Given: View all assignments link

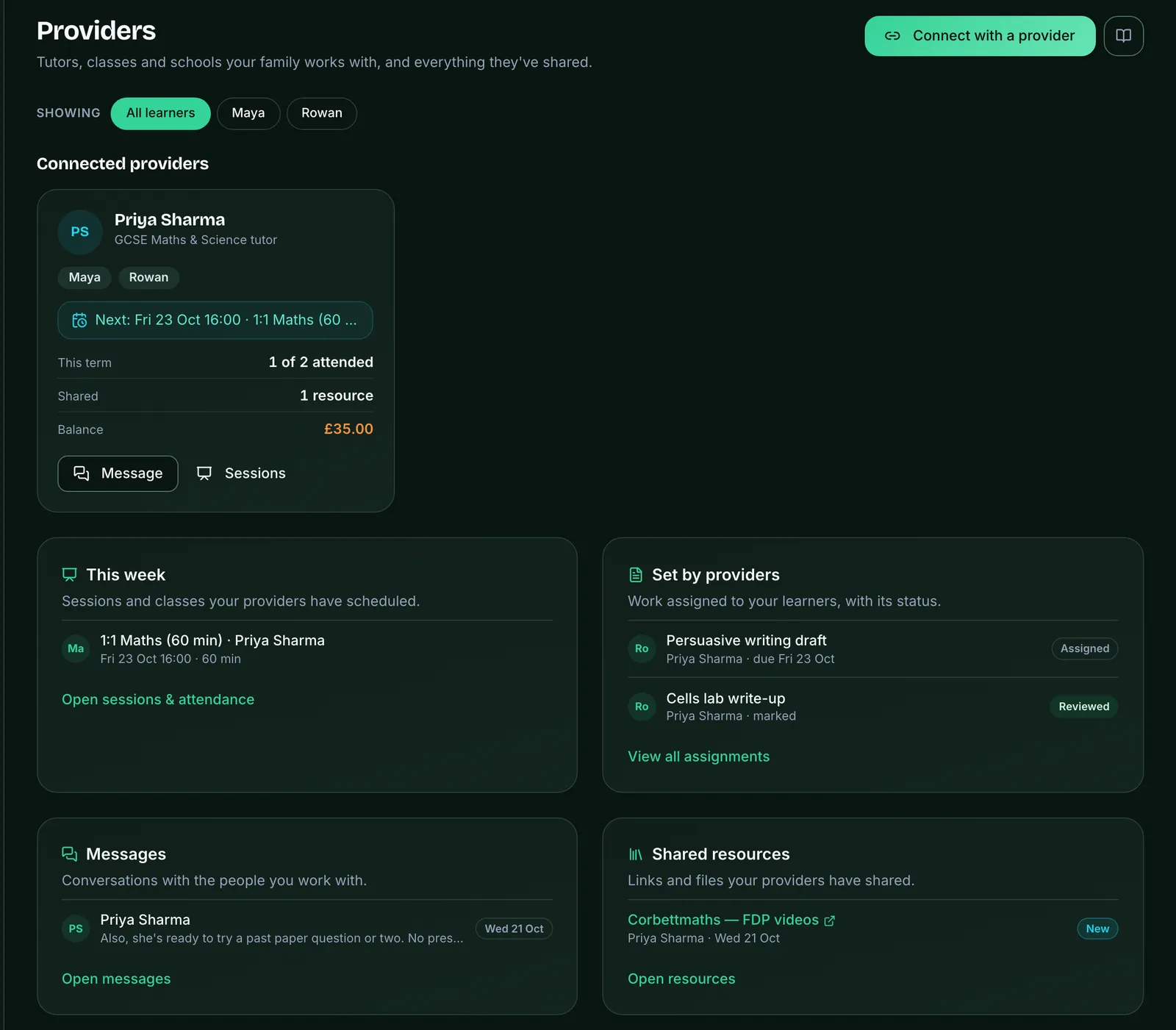Looking at the screenshot, I should (x=699, y=757).
